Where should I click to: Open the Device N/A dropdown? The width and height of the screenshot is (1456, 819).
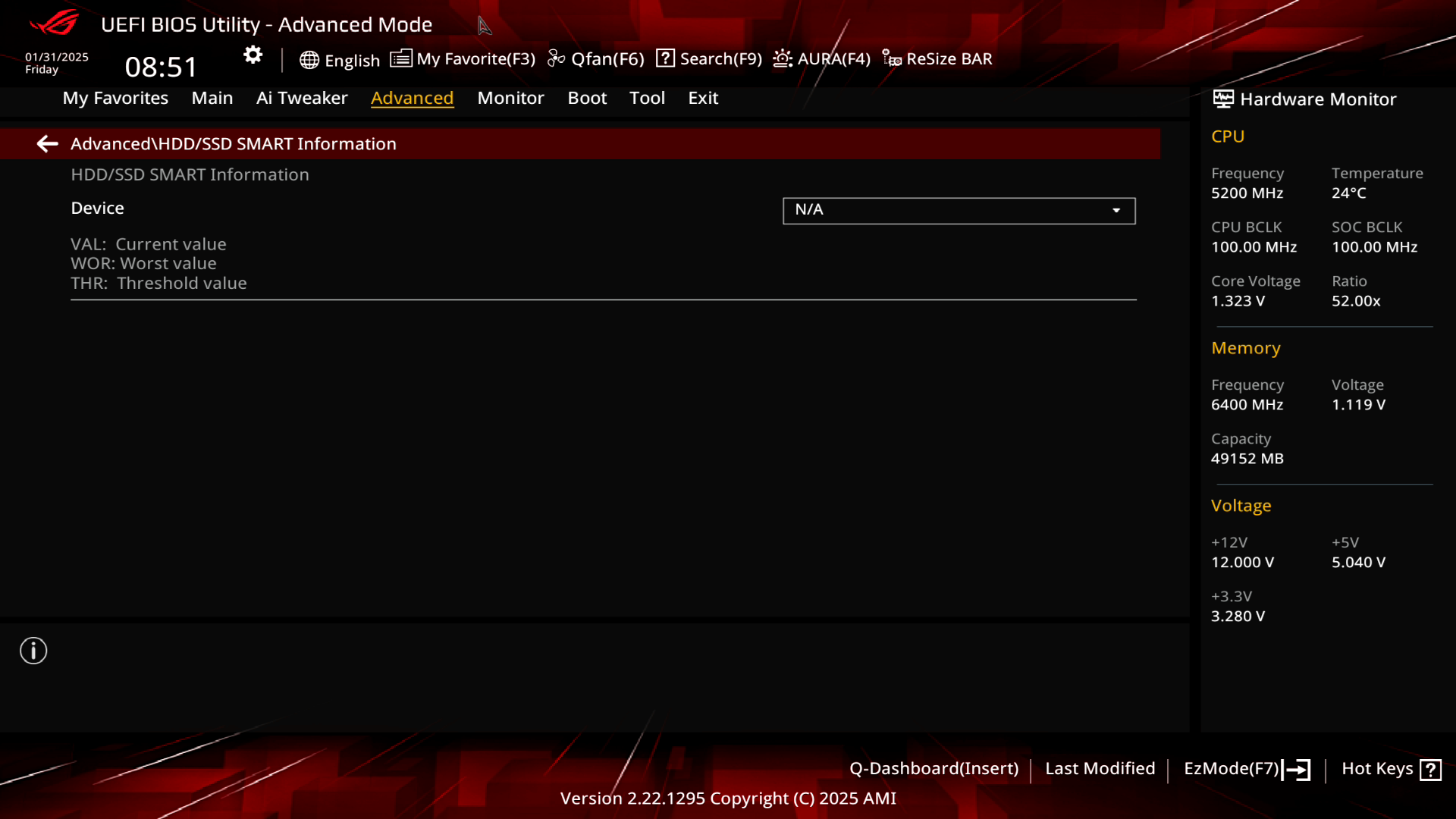959,211
